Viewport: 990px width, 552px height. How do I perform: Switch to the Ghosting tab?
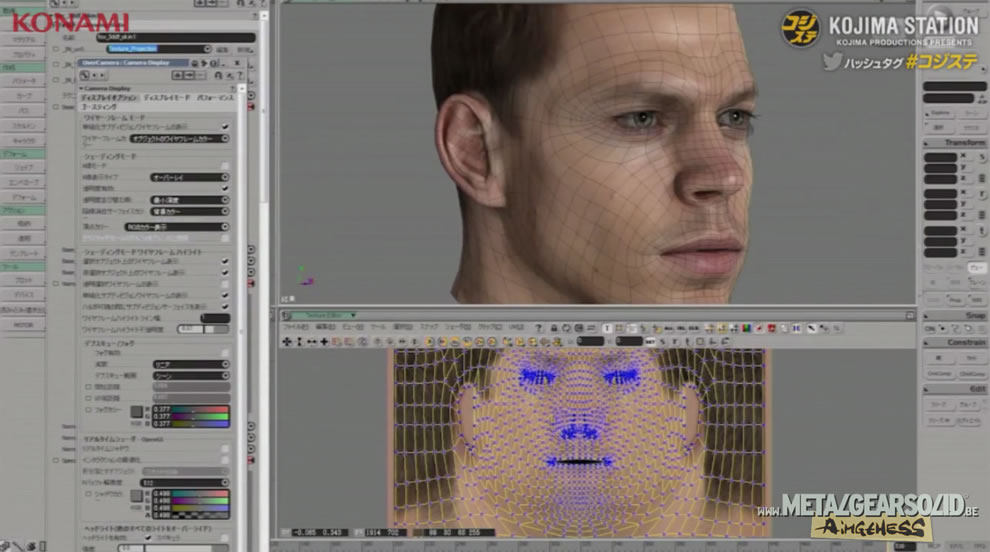99,107
